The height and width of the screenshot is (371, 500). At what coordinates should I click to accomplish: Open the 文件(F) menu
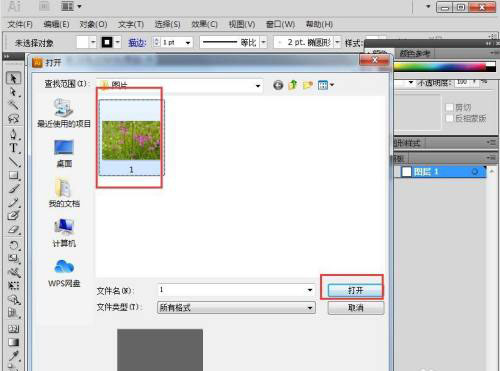(x=20, y=24)
